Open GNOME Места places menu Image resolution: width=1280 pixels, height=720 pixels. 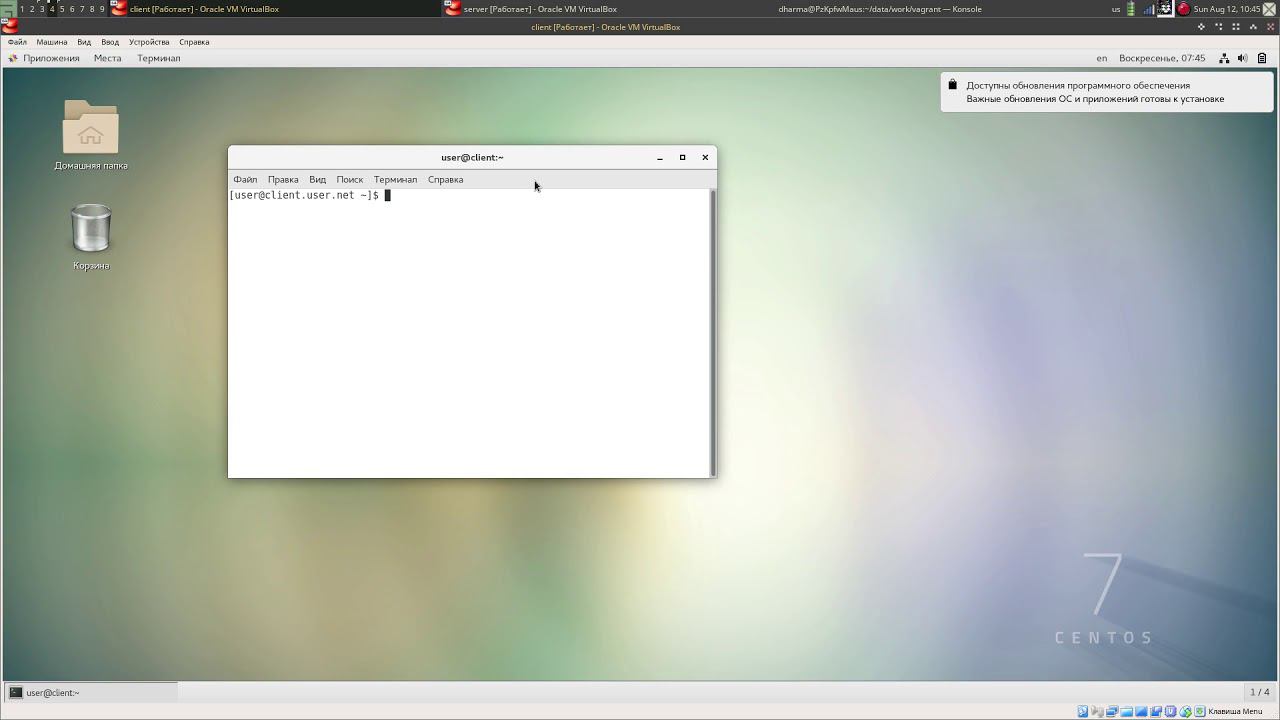tap(107, 58)
